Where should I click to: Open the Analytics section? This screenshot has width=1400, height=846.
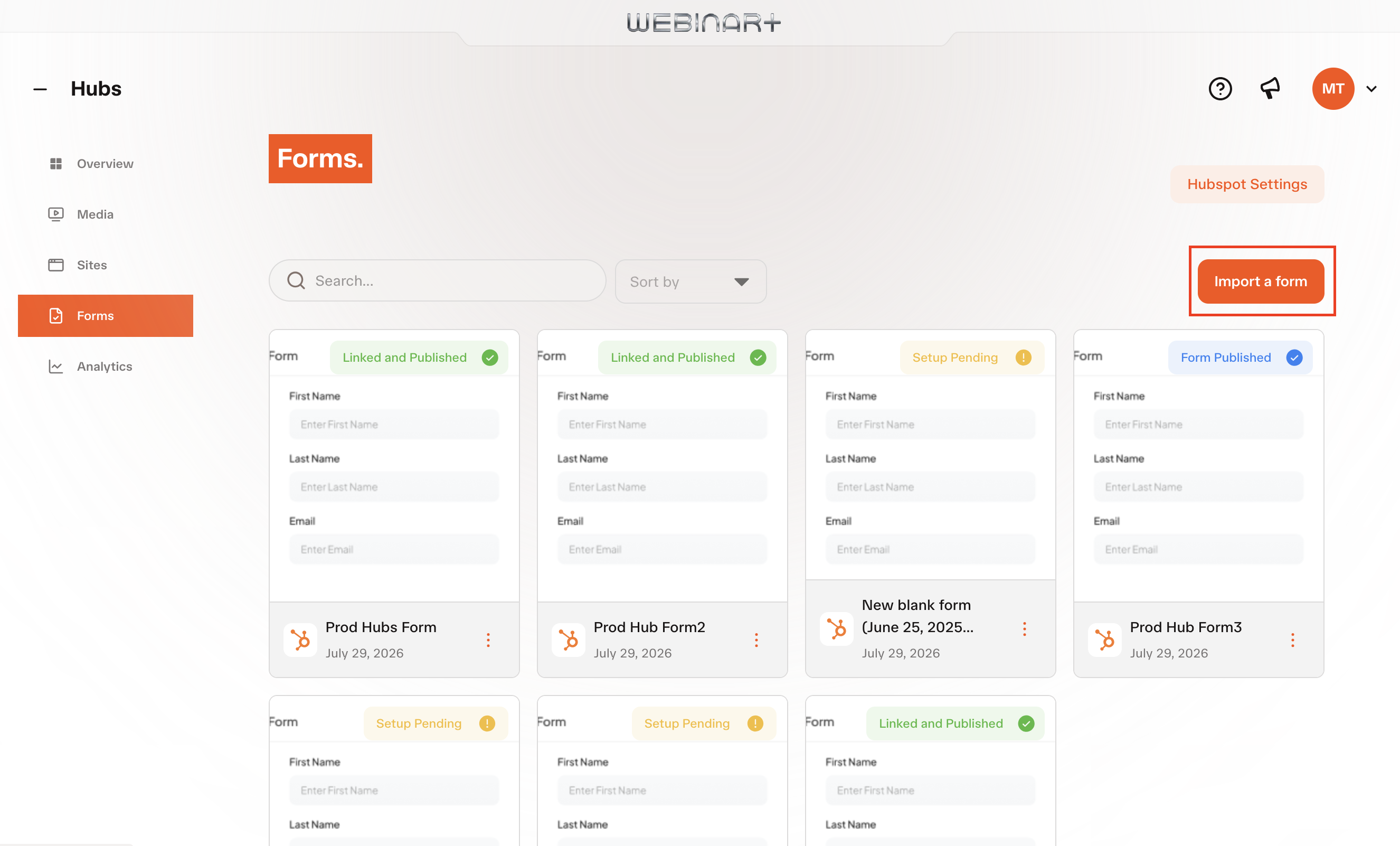click(105, 366)
